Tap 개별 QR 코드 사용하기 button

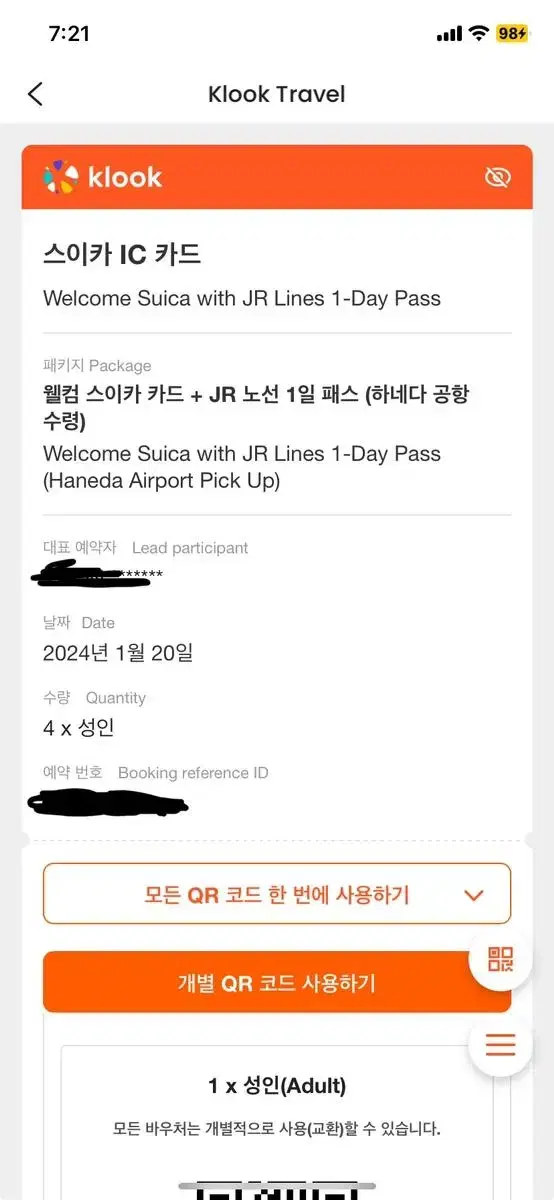pyautogui.click(x=277, y=982)
